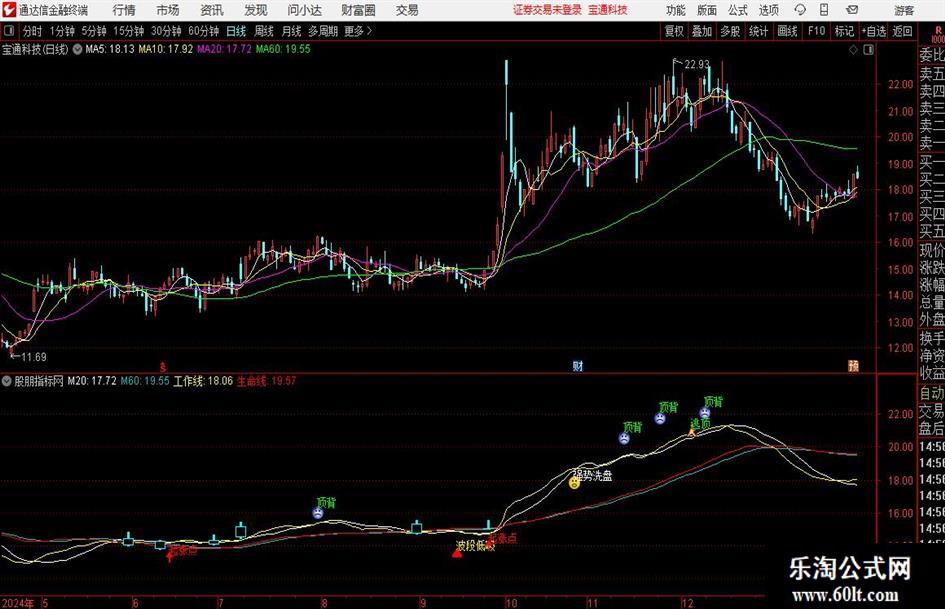
Task: Open the 选项 menu
Action: click(x=768, y=10)
